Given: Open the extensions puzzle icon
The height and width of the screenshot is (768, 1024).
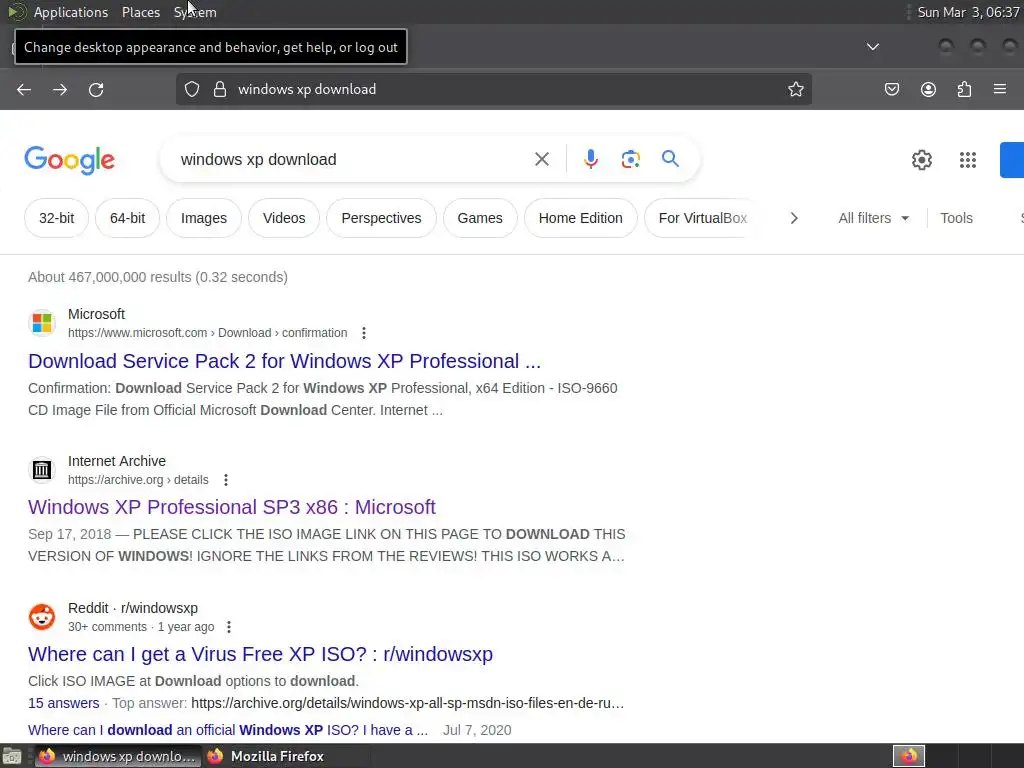Looking at the screenshot, I should click(x=964, y=89).
